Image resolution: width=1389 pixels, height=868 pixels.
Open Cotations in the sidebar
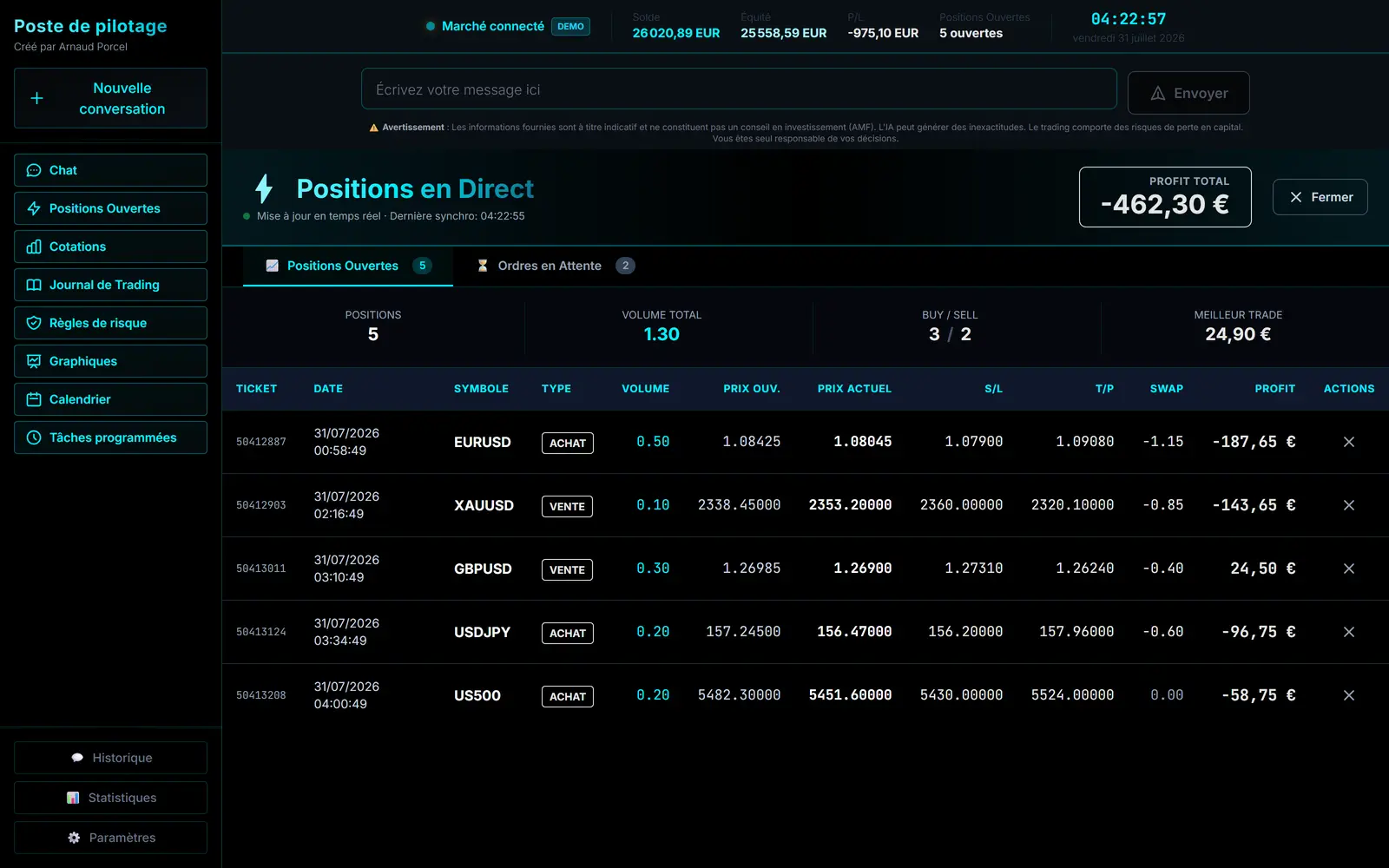tap(110, 247)
